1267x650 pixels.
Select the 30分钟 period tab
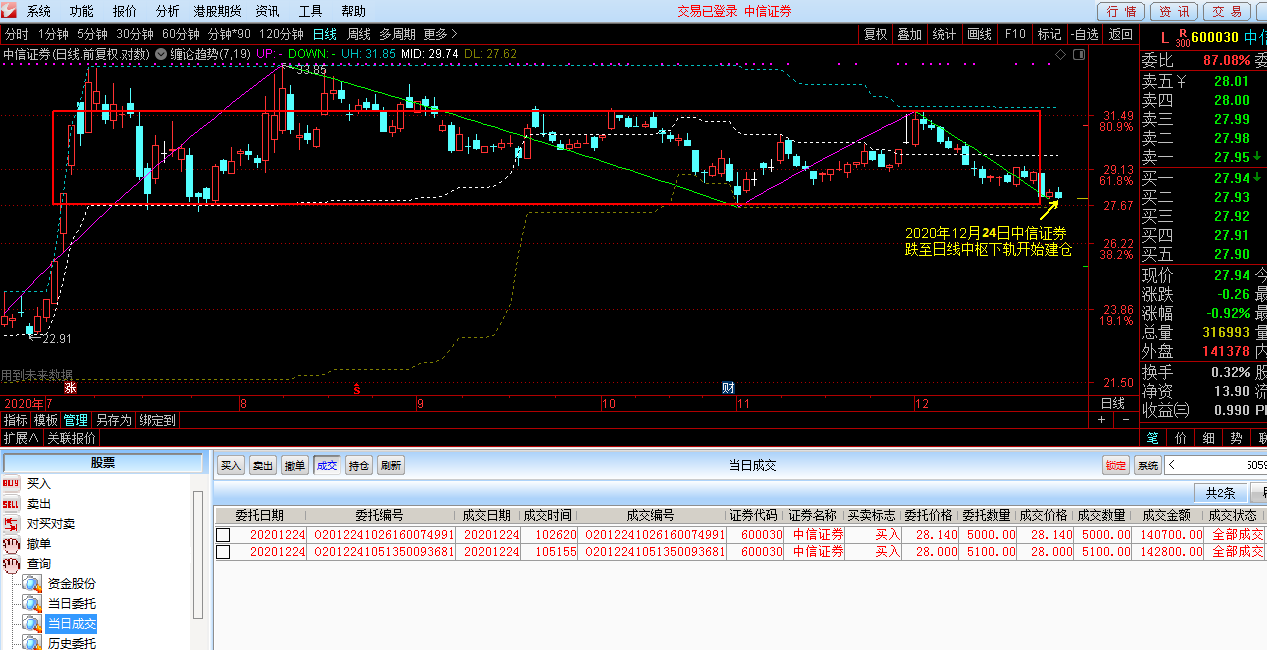tap(136, 34)
